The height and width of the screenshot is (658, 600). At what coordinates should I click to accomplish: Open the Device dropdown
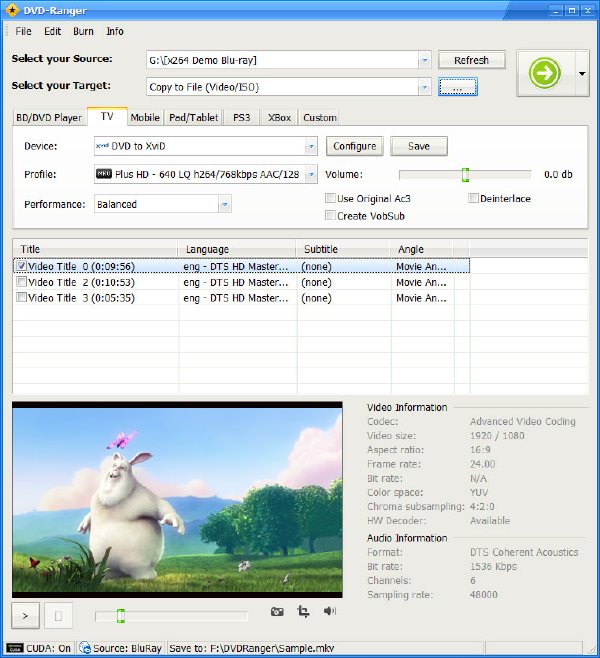311,146
